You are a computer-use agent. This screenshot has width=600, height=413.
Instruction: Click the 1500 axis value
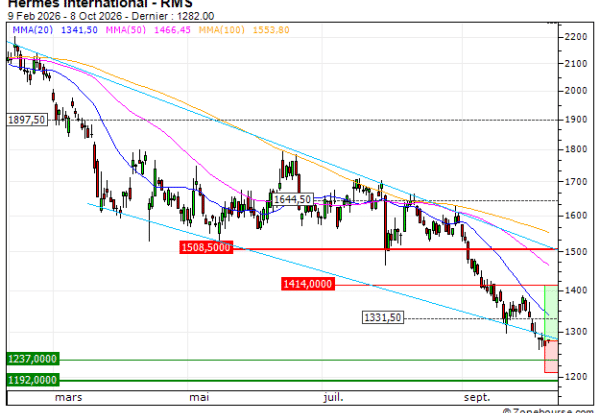tap(576, 252)
